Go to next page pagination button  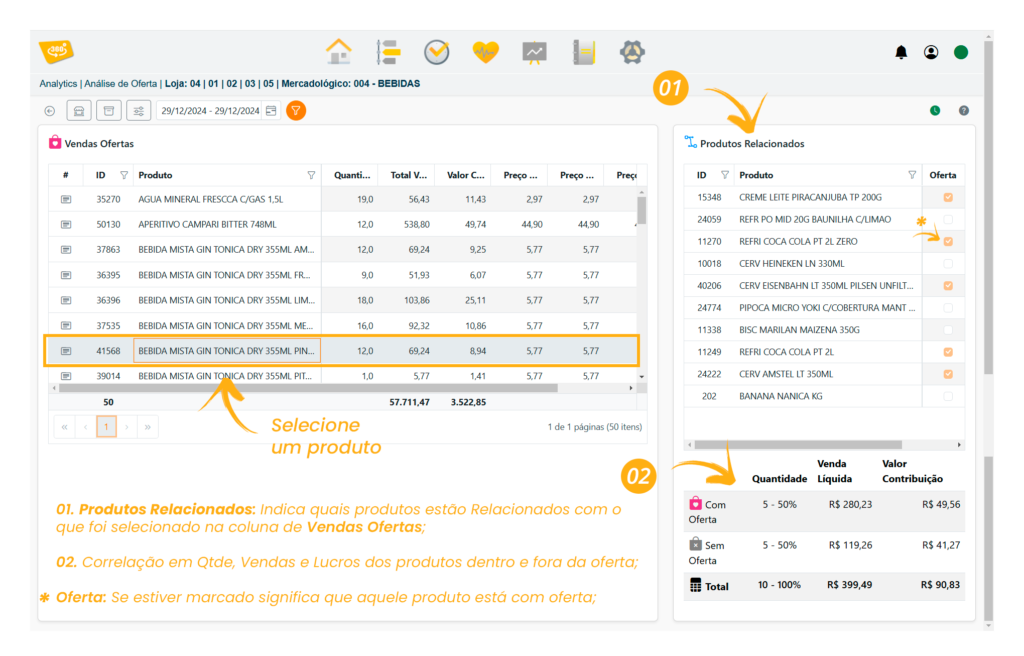point(127,427)
